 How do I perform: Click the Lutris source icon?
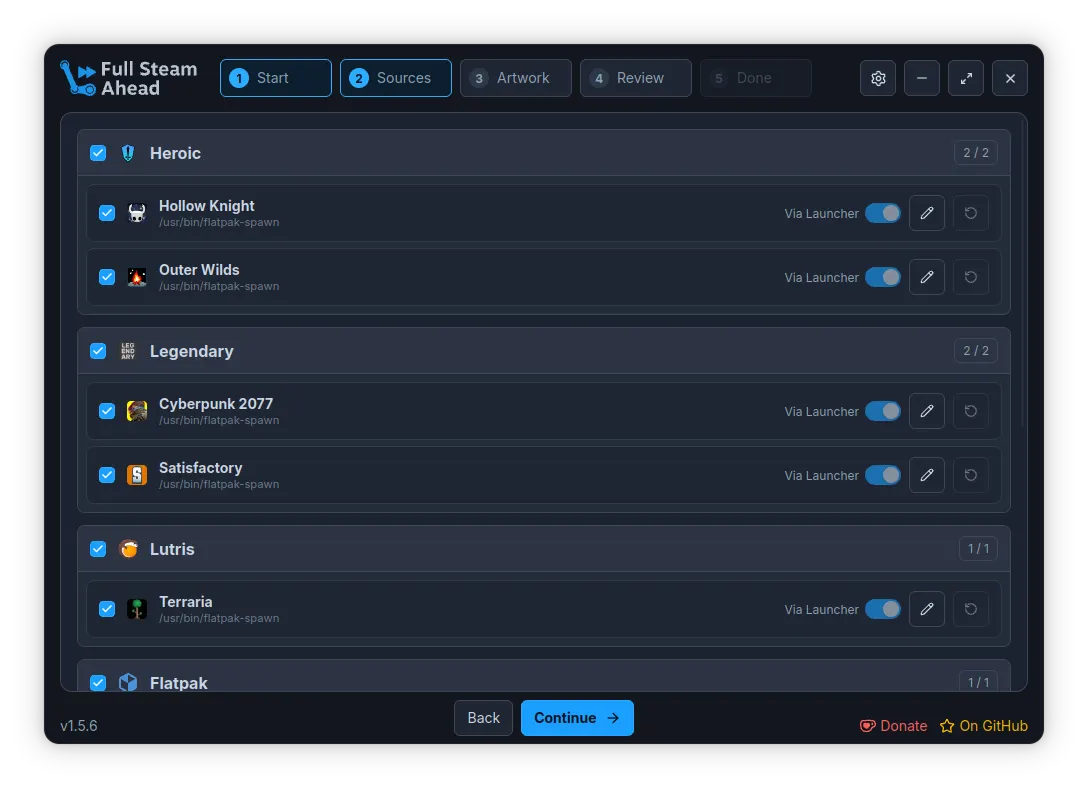(x=128, y=549)
